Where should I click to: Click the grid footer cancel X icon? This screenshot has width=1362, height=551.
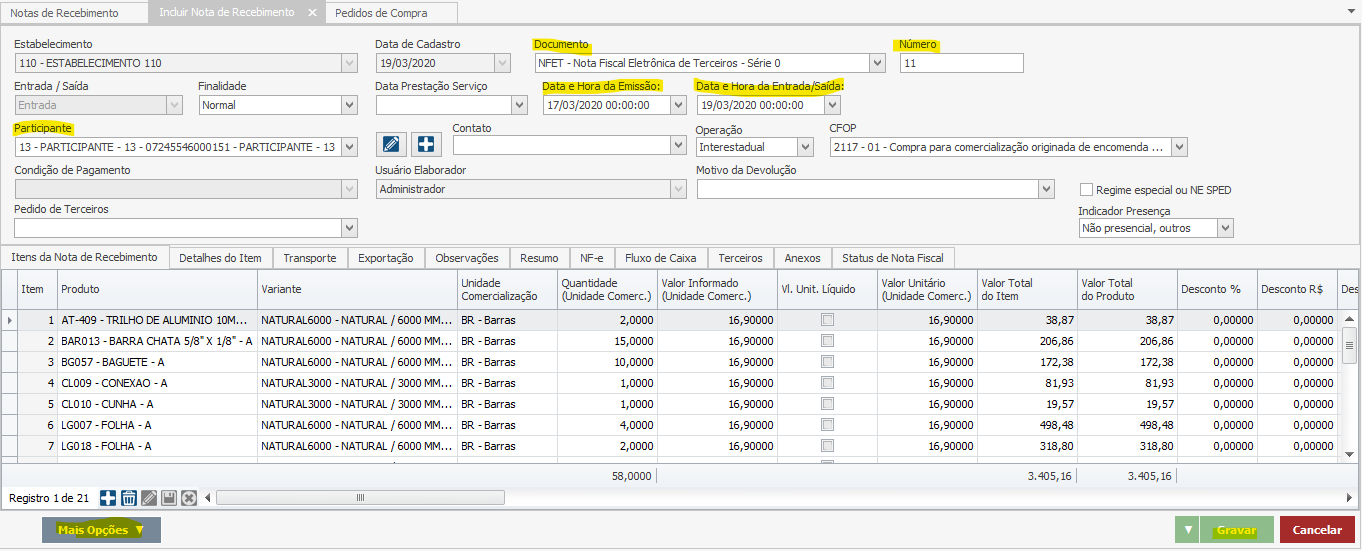tap(188, 498)
